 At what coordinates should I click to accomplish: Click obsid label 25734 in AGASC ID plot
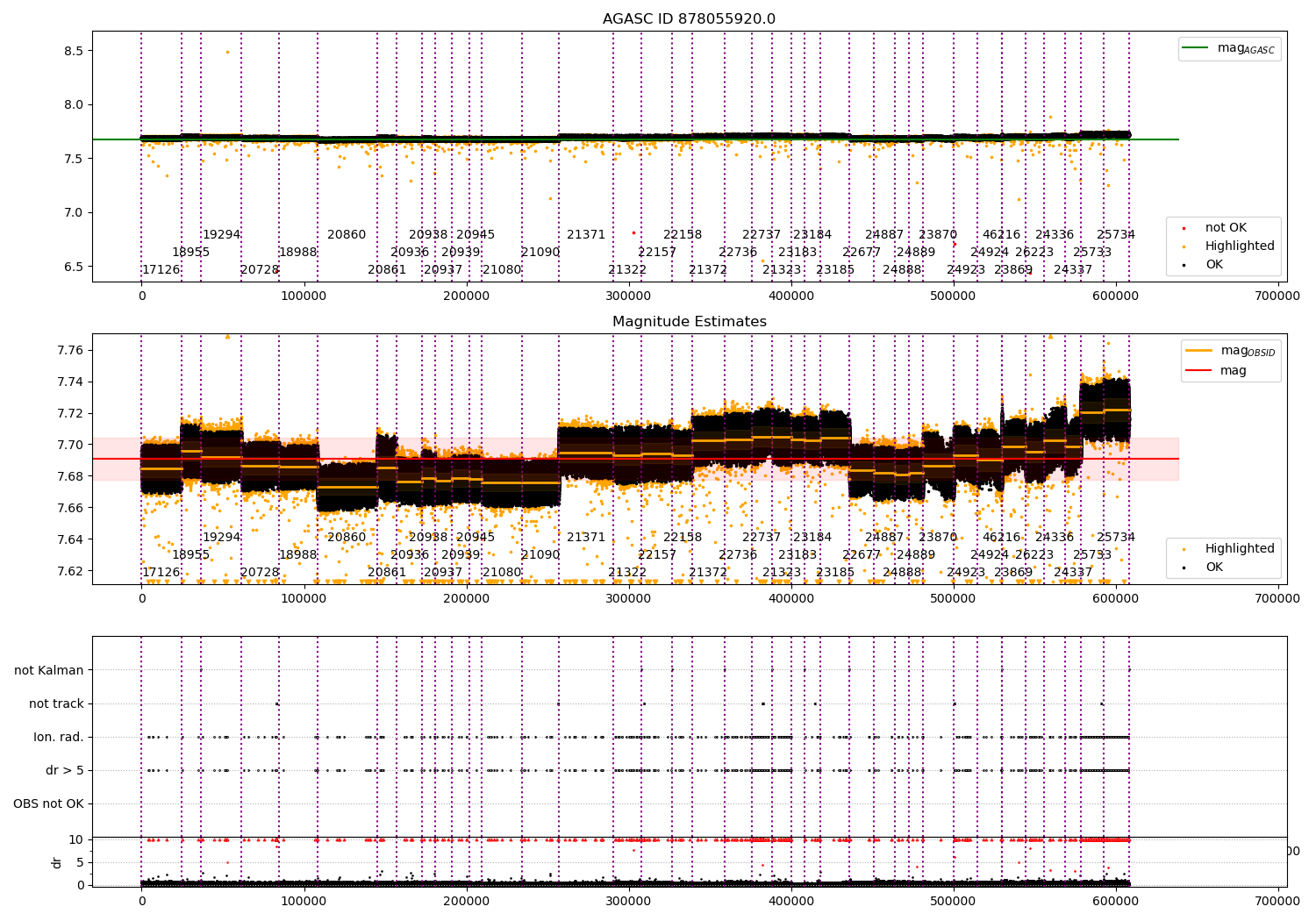coord(1116,234)
